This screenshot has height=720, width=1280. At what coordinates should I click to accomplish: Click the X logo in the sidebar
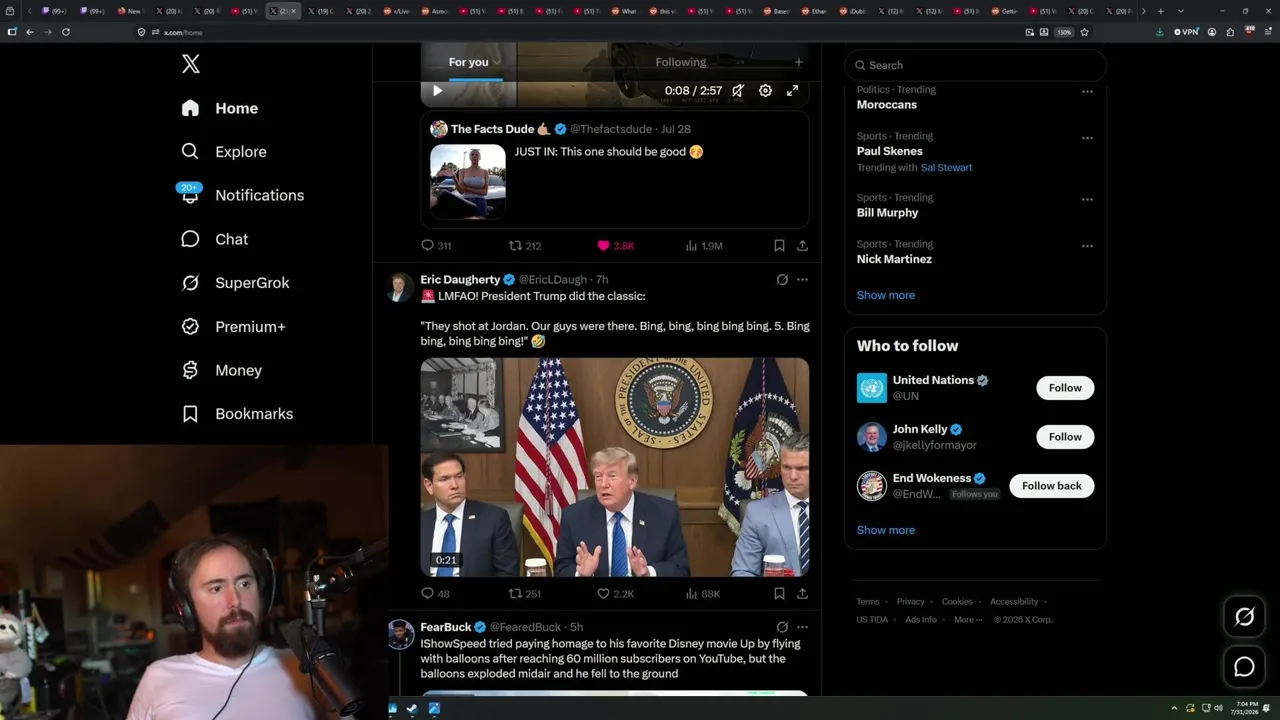pyautogui.click(x=191, y=64)
